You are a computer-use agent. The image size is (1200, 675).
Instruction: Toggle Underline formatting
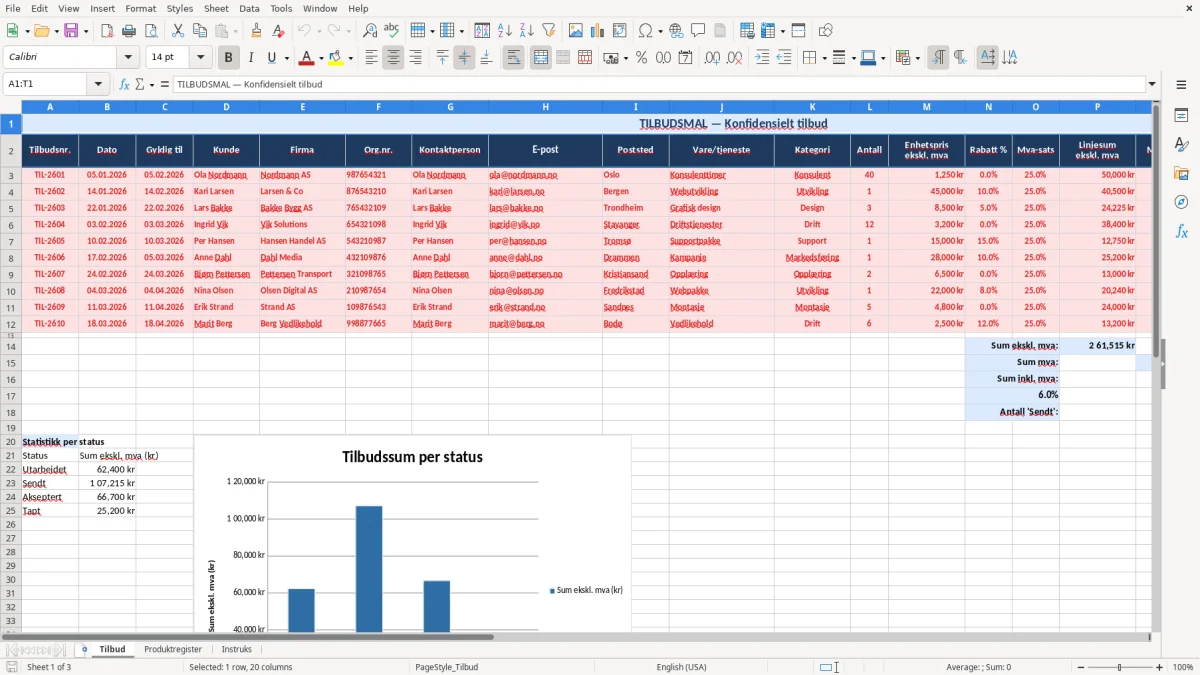(x=273, y=58)
